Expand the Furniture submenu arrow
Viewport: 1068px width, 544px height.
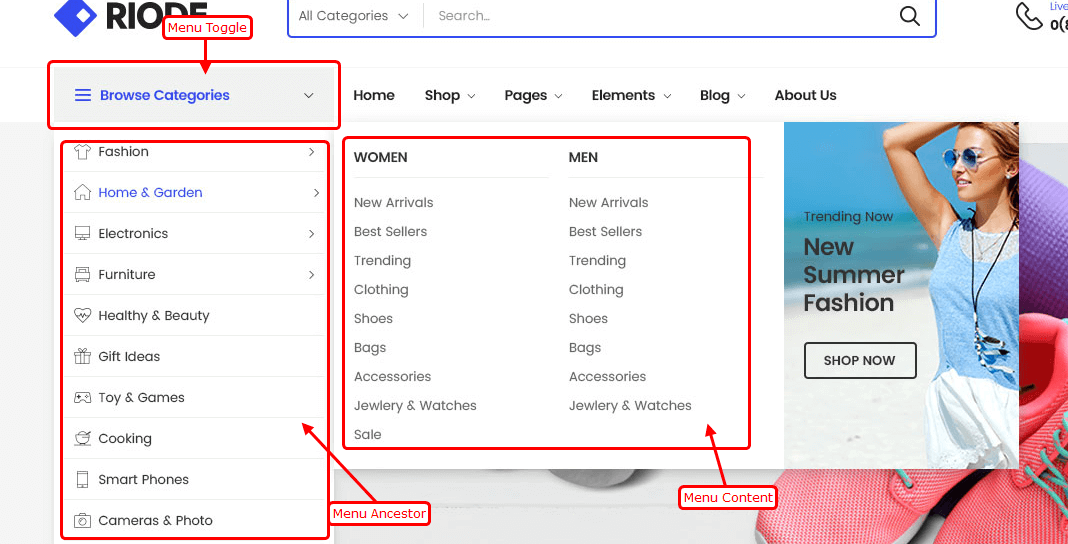[311, 275]
